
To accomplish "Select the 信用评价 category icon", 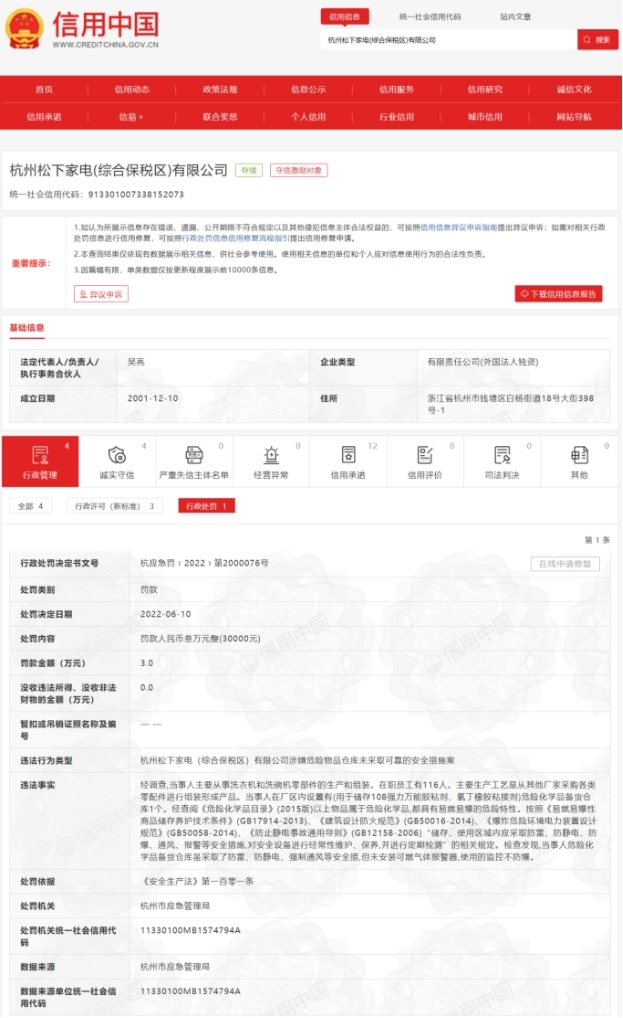I will click(x=425, y=462).
